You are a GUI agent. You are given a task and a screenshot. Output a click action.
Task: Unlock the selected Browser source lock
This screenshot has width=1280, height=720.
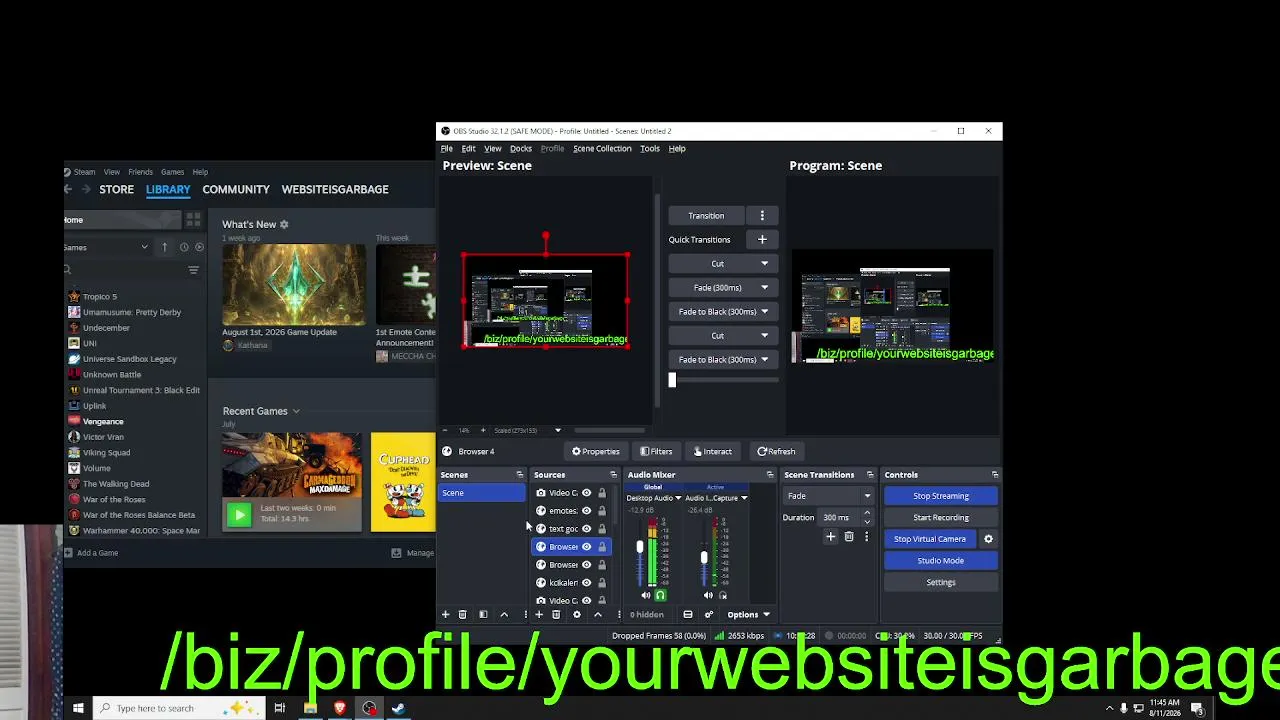coord(601,547)
